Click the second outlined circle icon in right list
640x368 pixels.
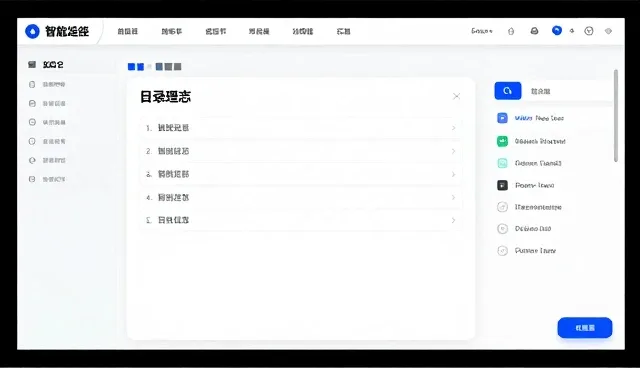coord(502,228)
